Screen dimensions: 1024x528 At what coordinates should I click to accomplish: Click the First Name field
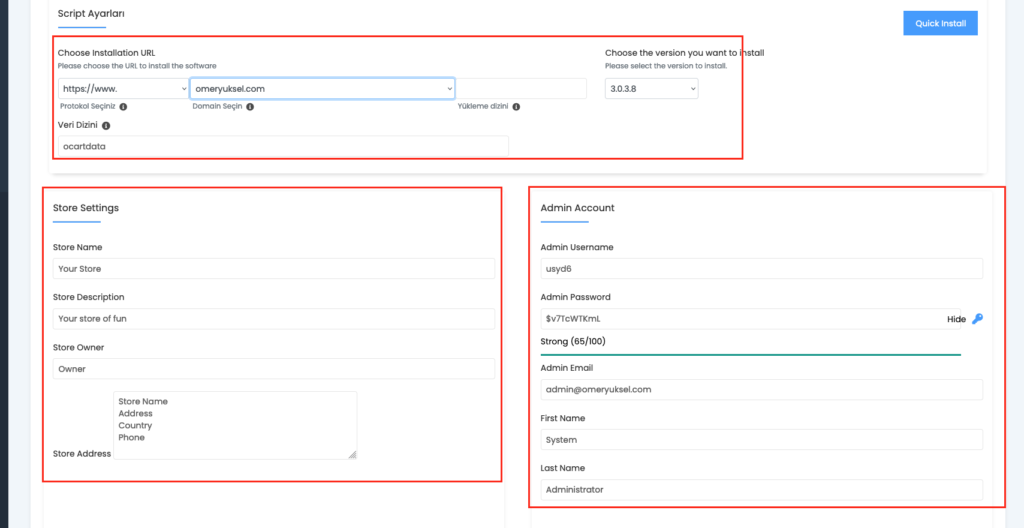click(761, 440)
